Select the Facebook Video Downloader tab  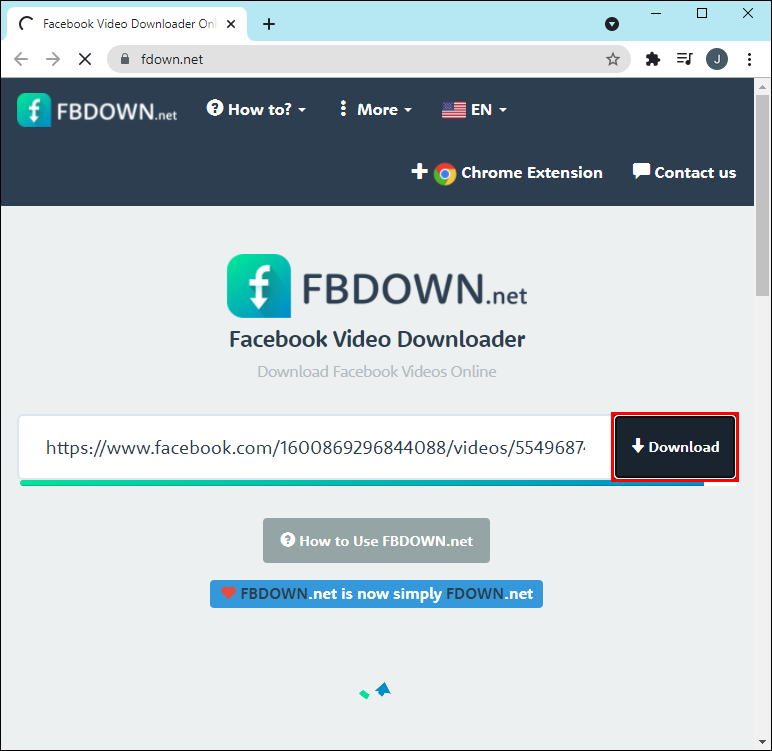tap(127, 24)
